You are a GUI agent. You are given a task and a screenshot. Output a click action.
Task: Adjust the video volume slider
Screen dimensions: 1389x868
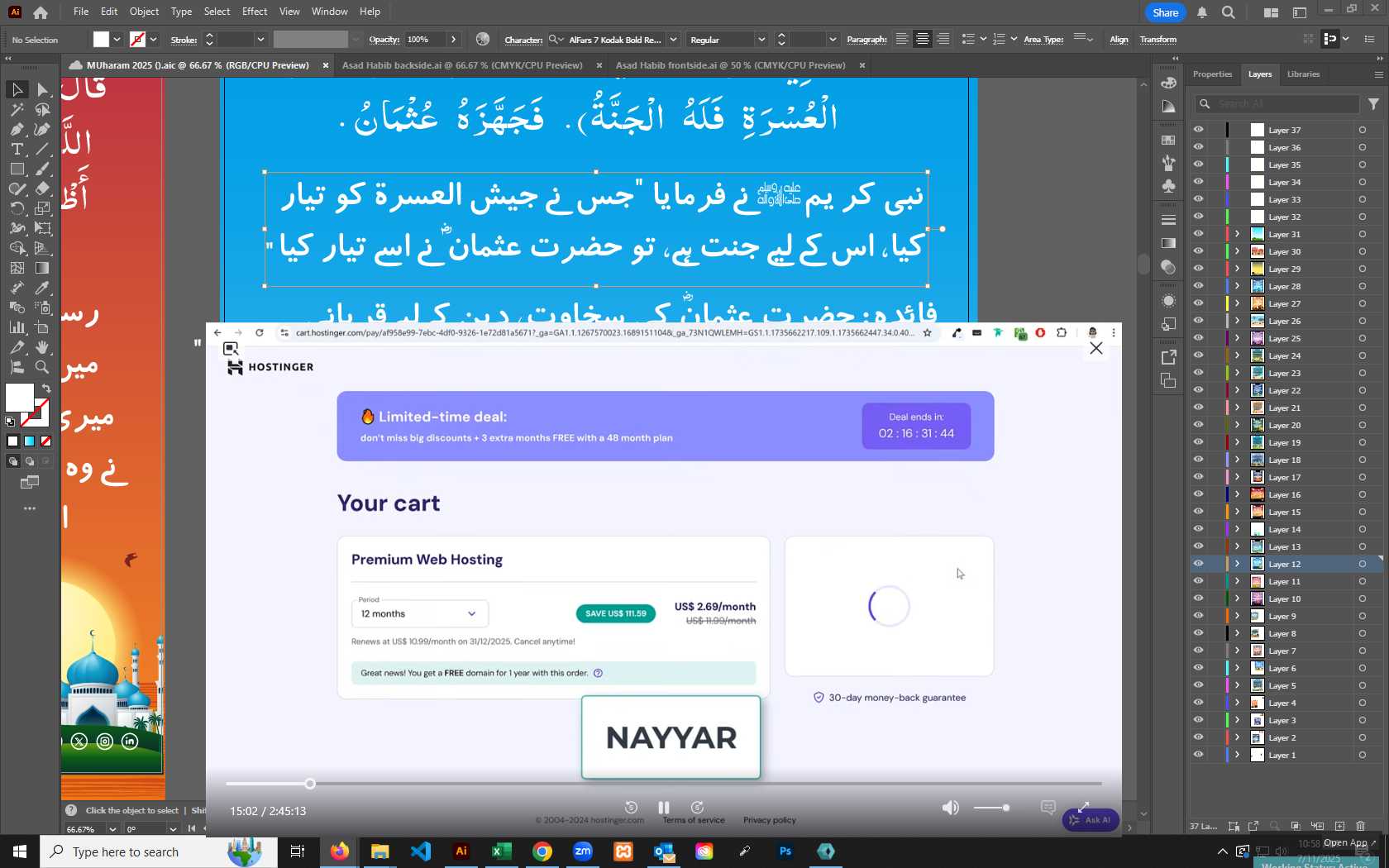point(991,808)
